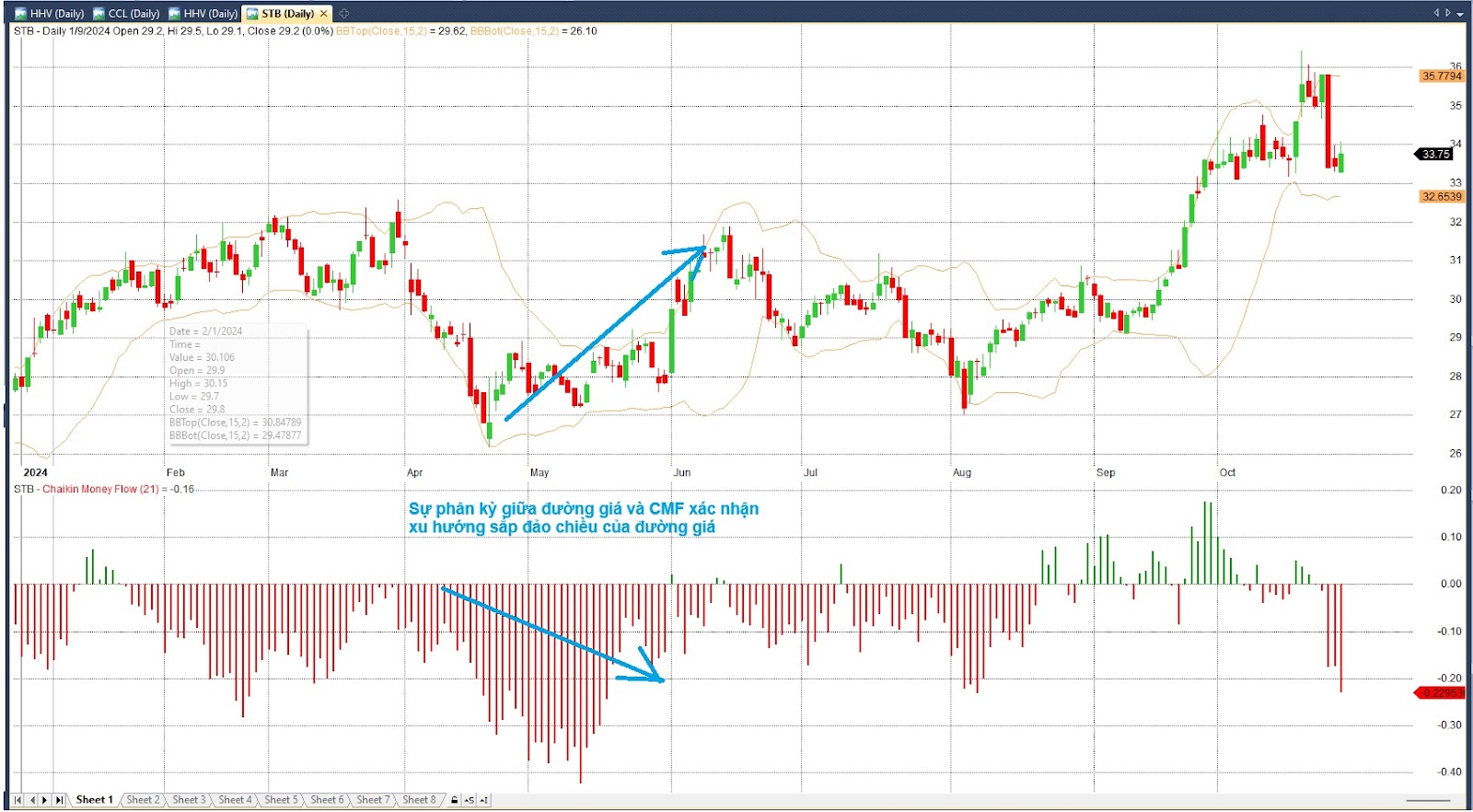Image resolution: width=1473 pixels, height=812 pixels.
Task: Click the horizontal chart scrollbar thumb
Action: point(1428,800)
